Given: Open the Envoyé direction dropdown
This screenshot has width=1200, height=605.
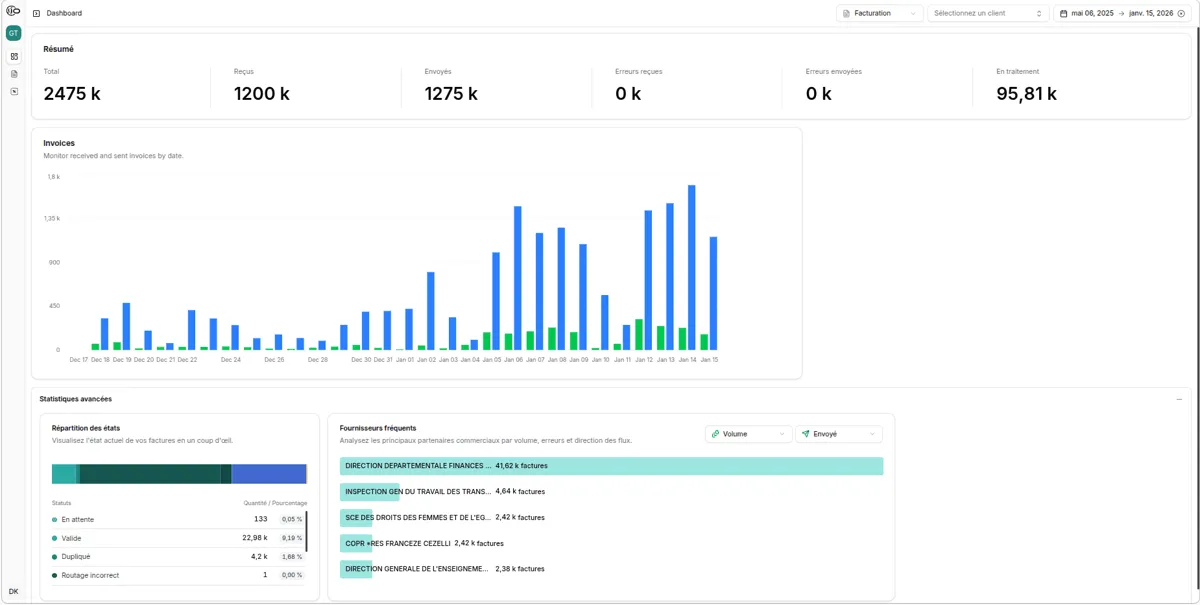Looking at the screenshot, I should coord(839,434).
